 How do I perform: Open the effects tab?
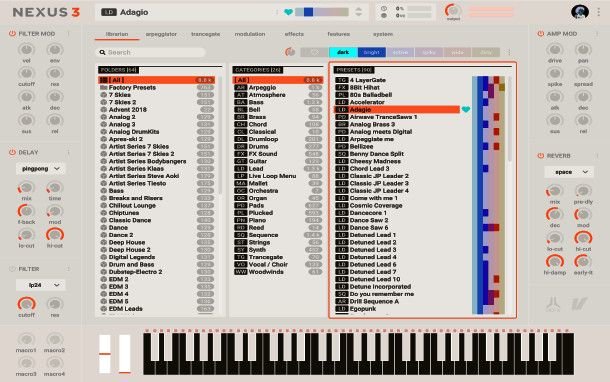tap(294, 34)
